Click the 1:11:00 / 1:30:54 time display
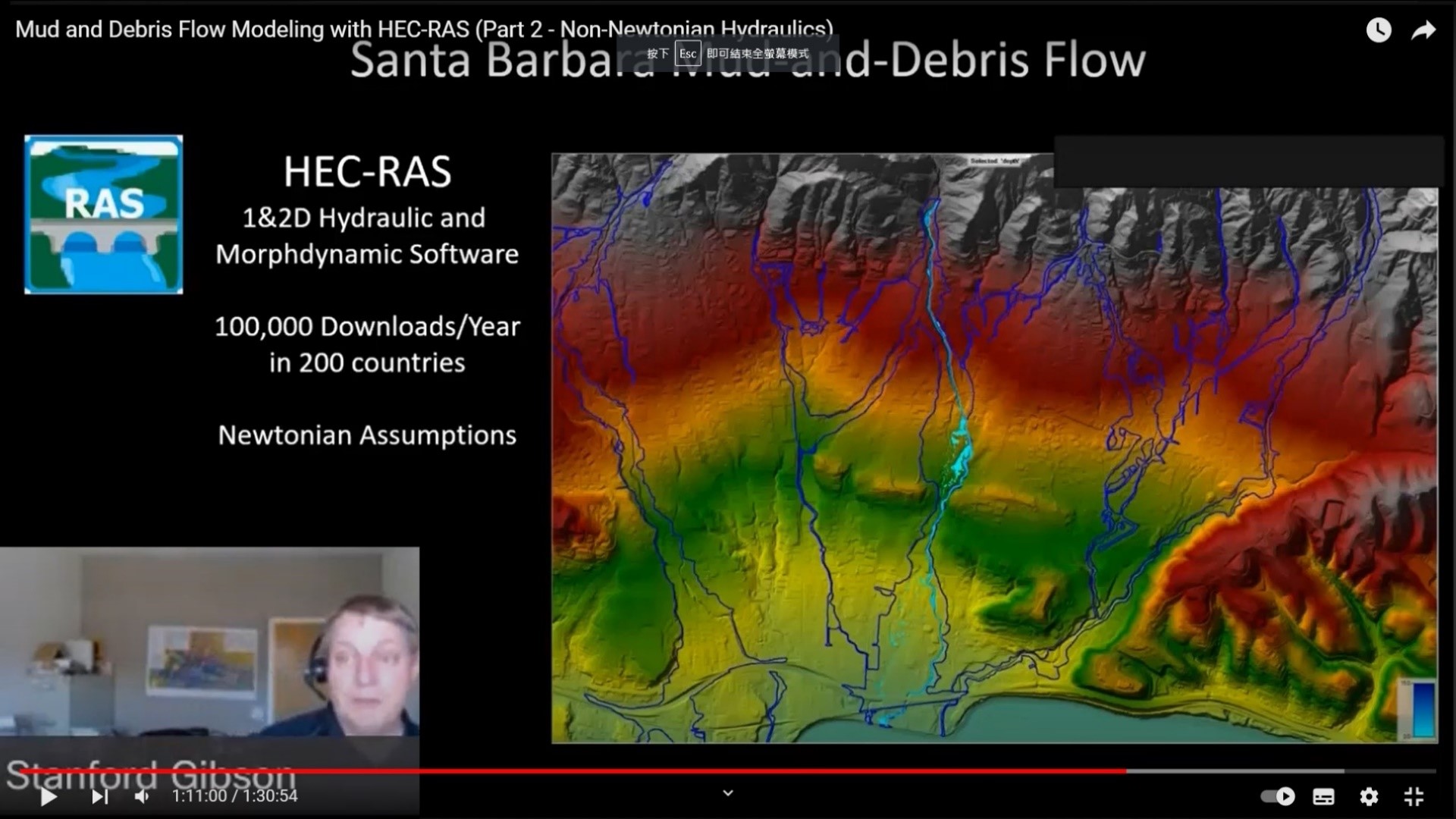The image size is (1456, 819). (x=235, y=796)
